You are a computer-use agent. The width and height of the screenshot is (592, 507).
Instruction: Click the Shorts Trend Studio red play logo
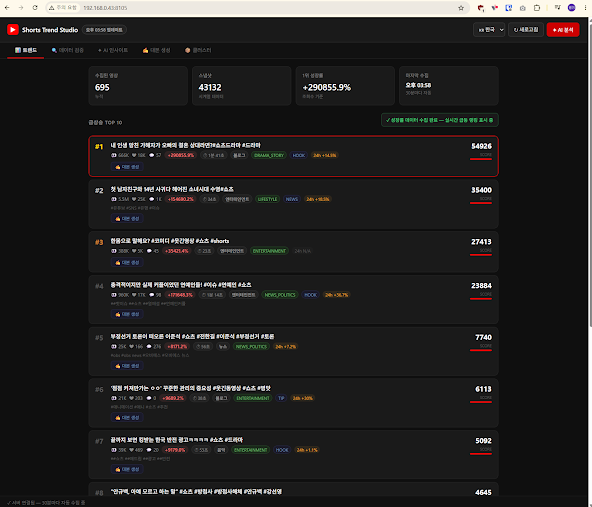[x=12, y=30]
